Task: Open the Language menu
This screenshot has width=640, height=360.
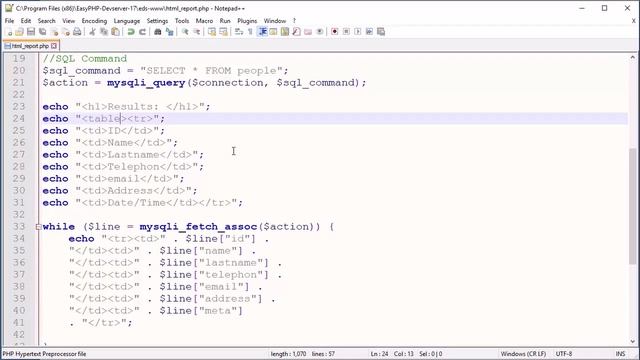Action: pyautogui.click(x=127, y=21)
